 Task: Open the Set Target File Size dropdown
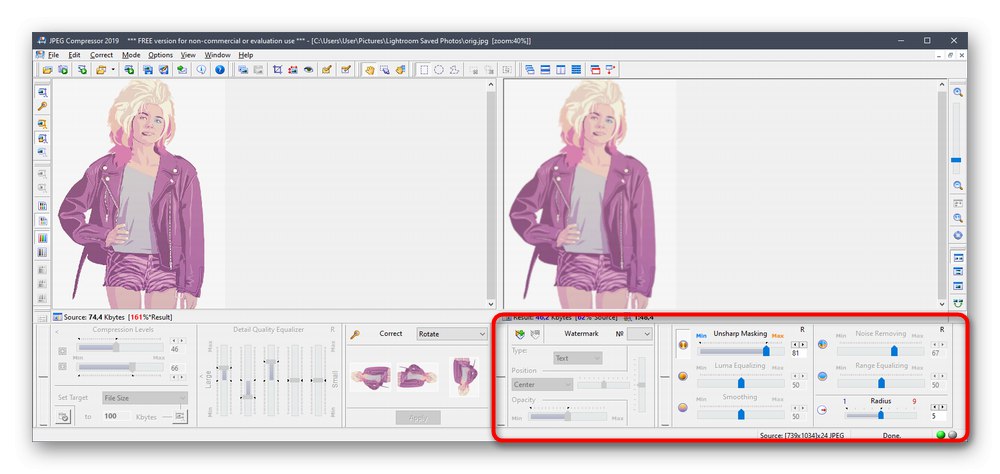145,397
